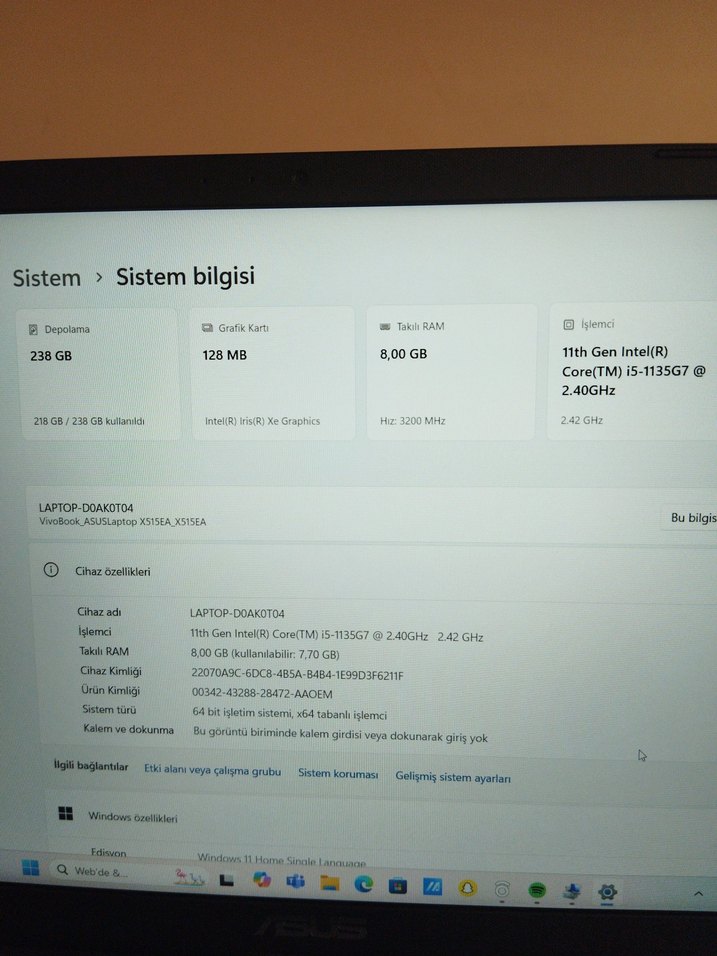Go back to Sistem breadcrumb
Viewport: 717px width, 956px height.
47,278
